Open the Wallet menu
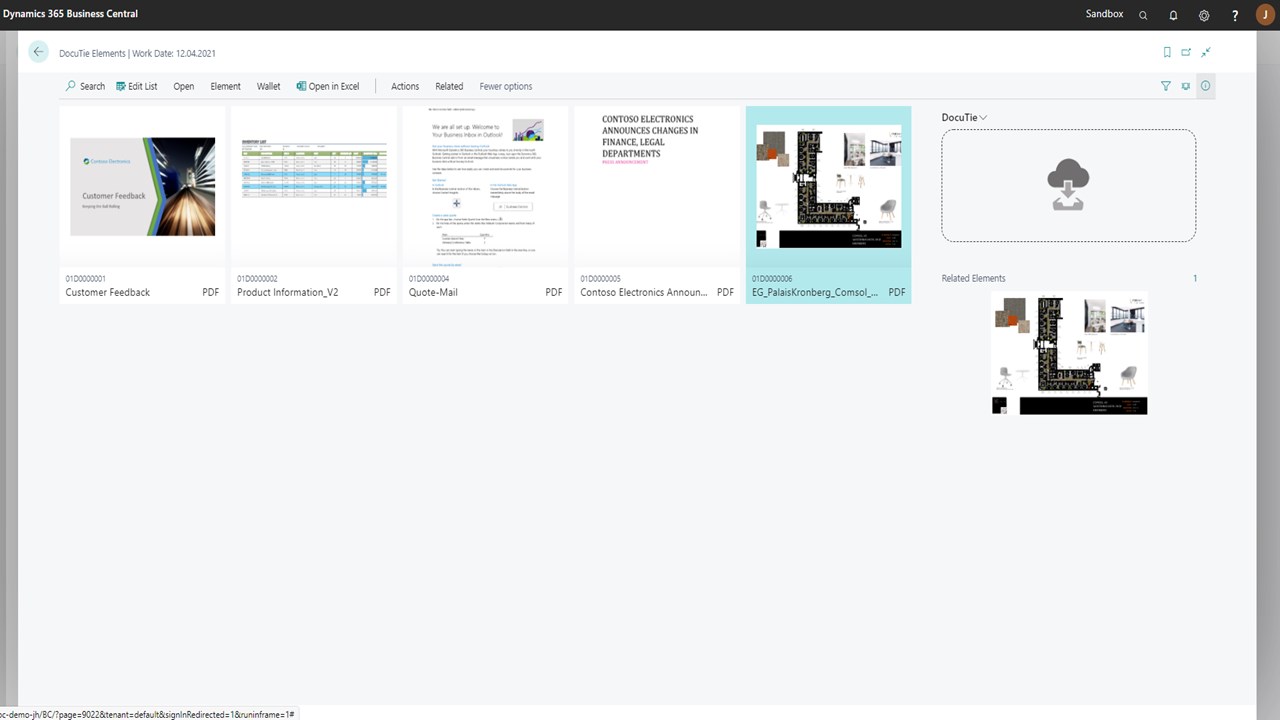 click(x=268, y=86)
